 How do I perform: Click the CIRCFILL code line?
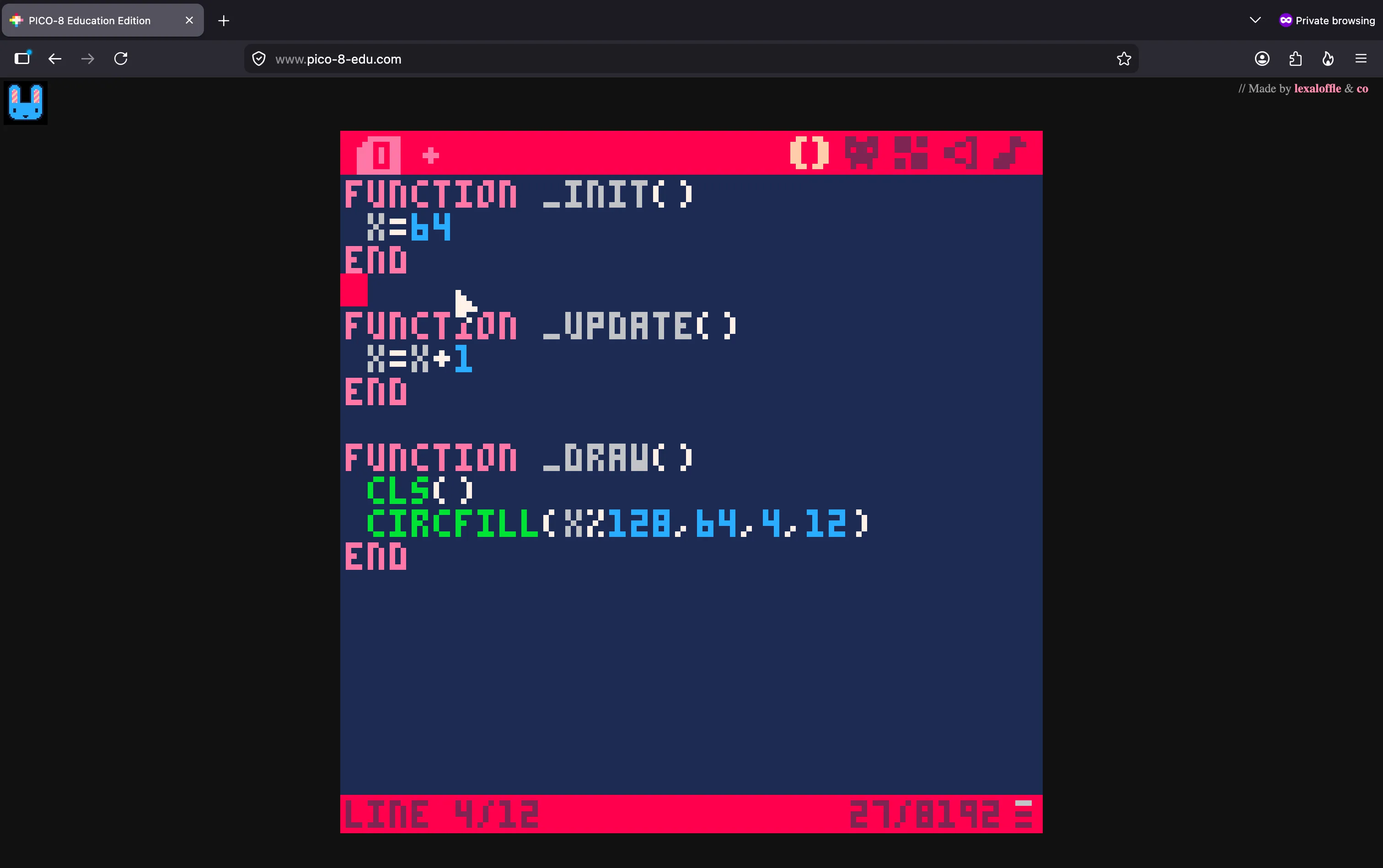coord(618,523)
